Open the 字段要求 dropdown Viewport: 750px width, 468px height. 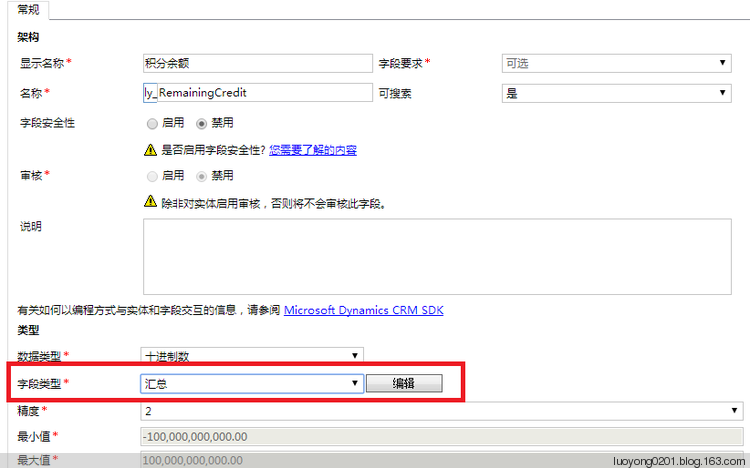[x=616, y=63]
